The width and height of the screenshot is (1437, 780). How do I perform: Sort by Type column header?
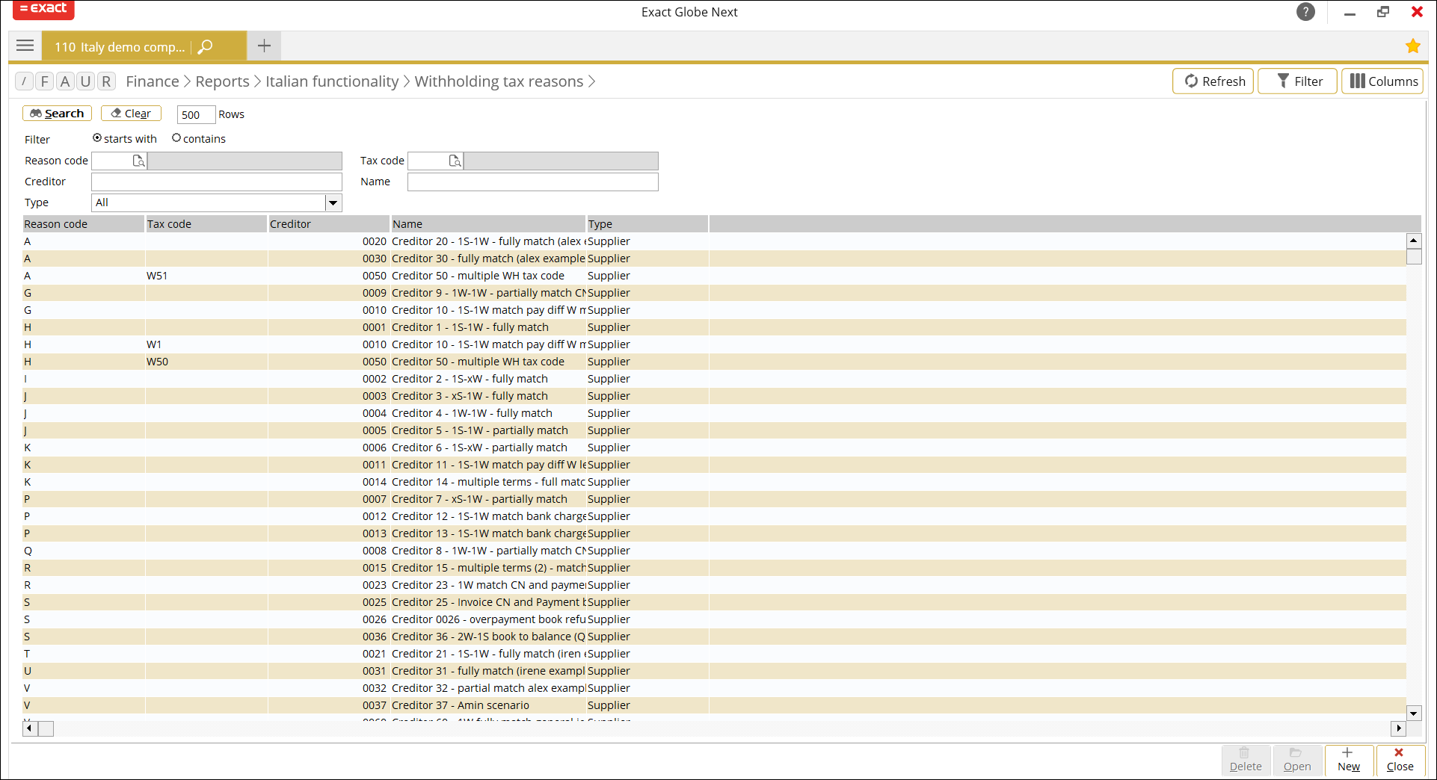pos(647,224)
